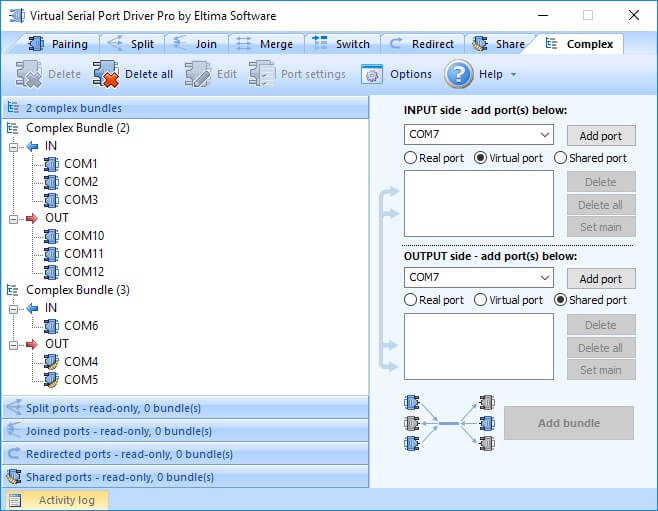Click Add port for the INPUT side
This screenshot has width=658, height=511.
coord(600,136)
